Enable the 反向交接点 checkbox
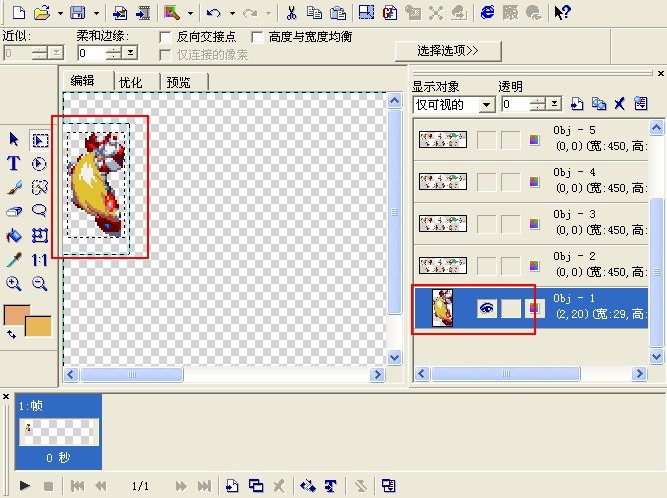 pos(165,37)
